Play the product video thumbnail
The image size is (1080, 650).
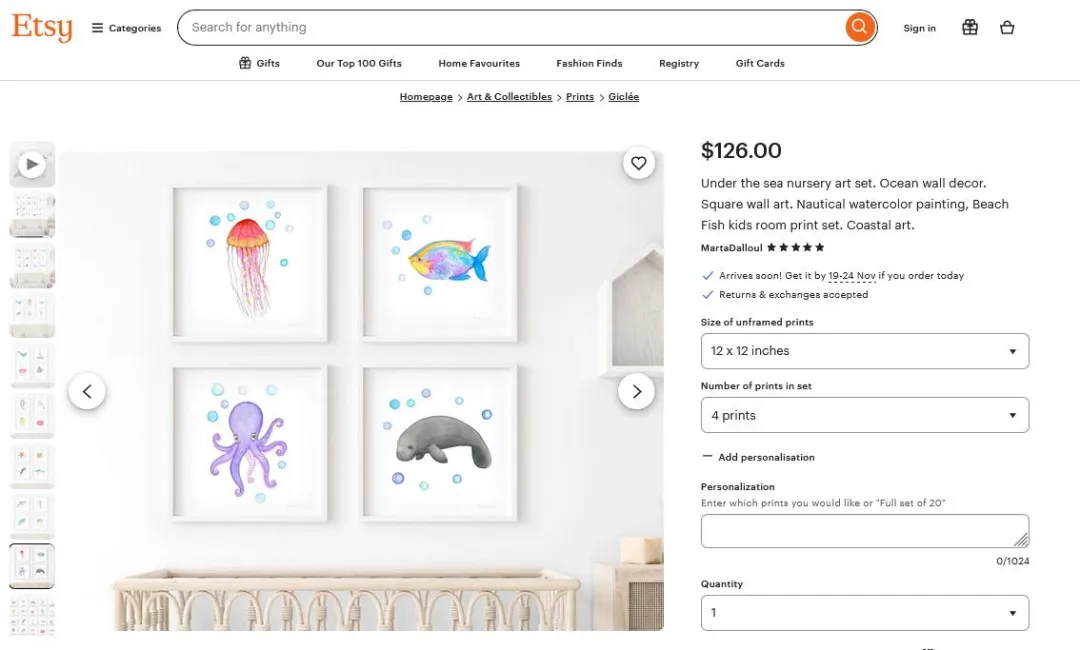(32, 164)
